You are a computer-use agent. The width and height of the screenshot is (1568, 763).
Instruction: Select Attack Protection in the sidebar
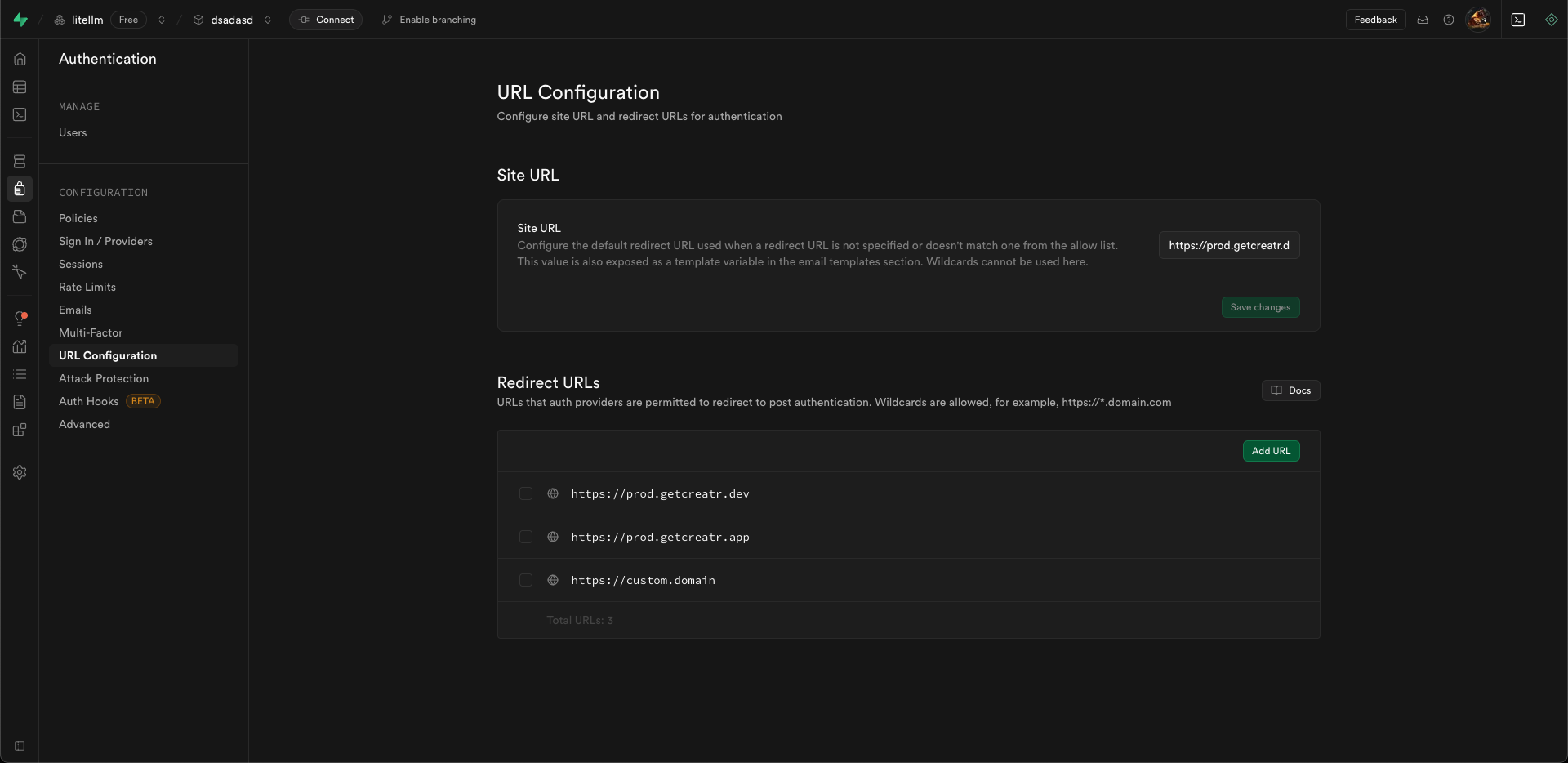104,378
